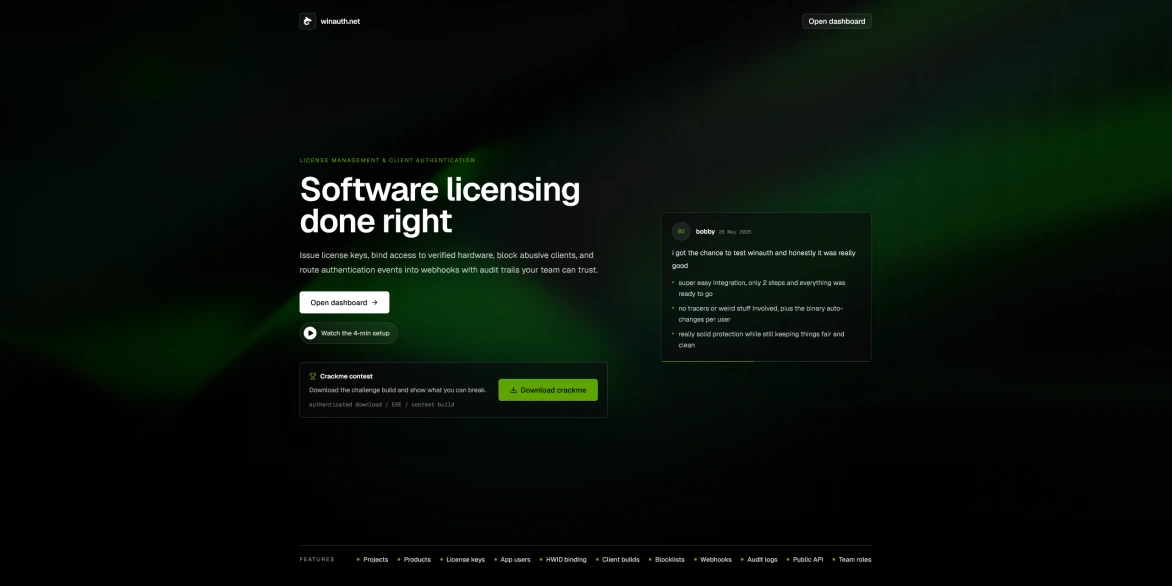Select the Client builds feature item
This screenshot has height=586, width=1172.
[x=620, y=560]
